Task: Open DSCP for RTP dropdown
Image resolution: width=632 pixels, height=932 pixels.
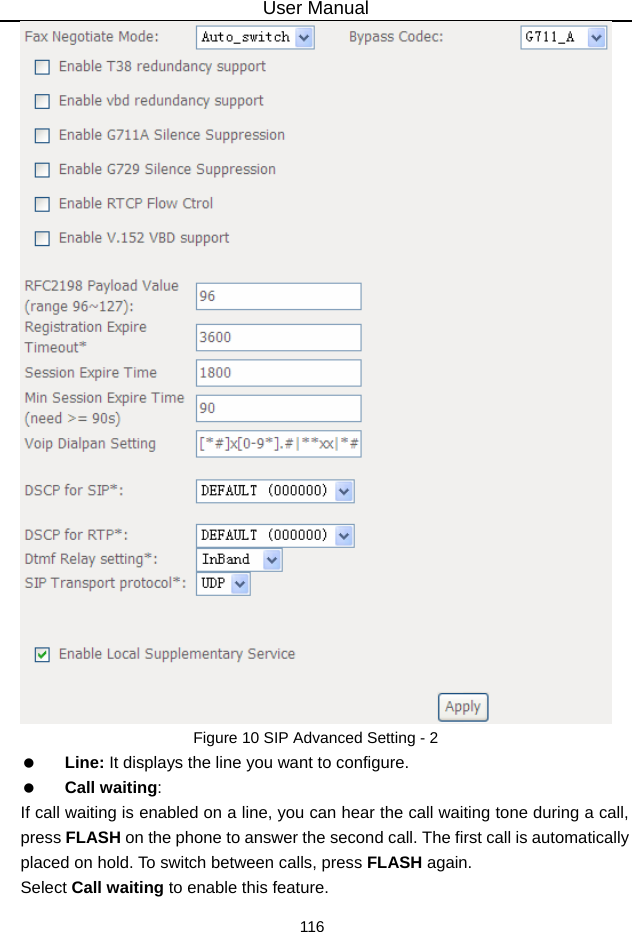Action: click(x=275, y=535)
